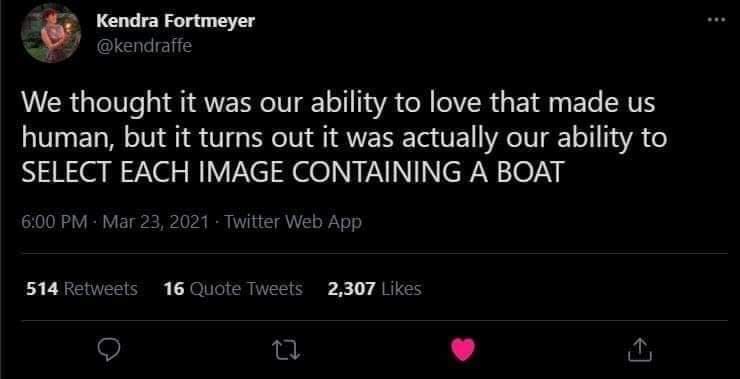
Task: Unlike the tweet via pink heart
Action: (x=463, y=350)
